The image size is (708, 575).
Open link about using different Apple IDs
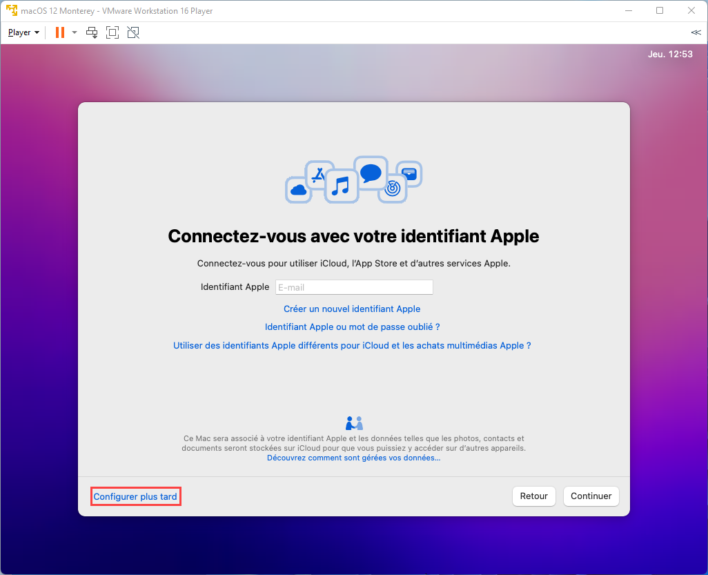tap(352, 346)
